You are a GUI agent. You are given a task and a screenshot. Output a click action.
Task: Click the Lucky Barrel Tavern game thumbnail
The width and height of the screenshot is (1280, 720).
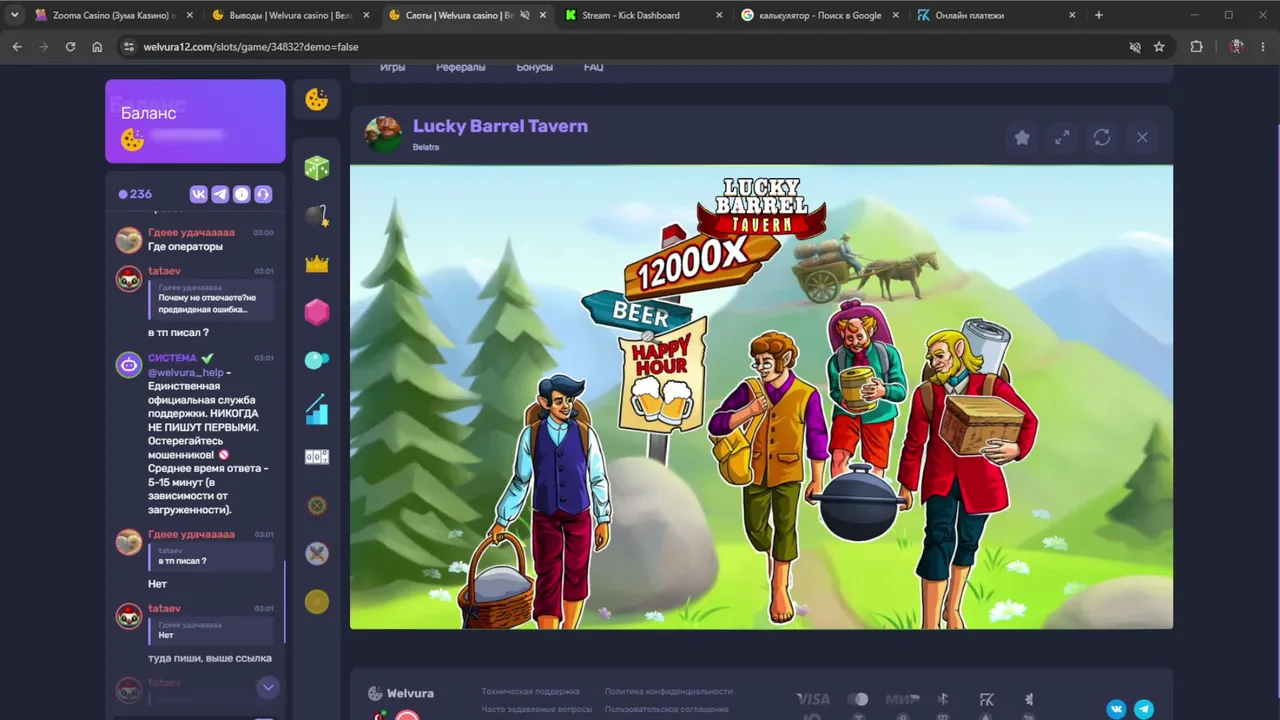pos(383,134)
